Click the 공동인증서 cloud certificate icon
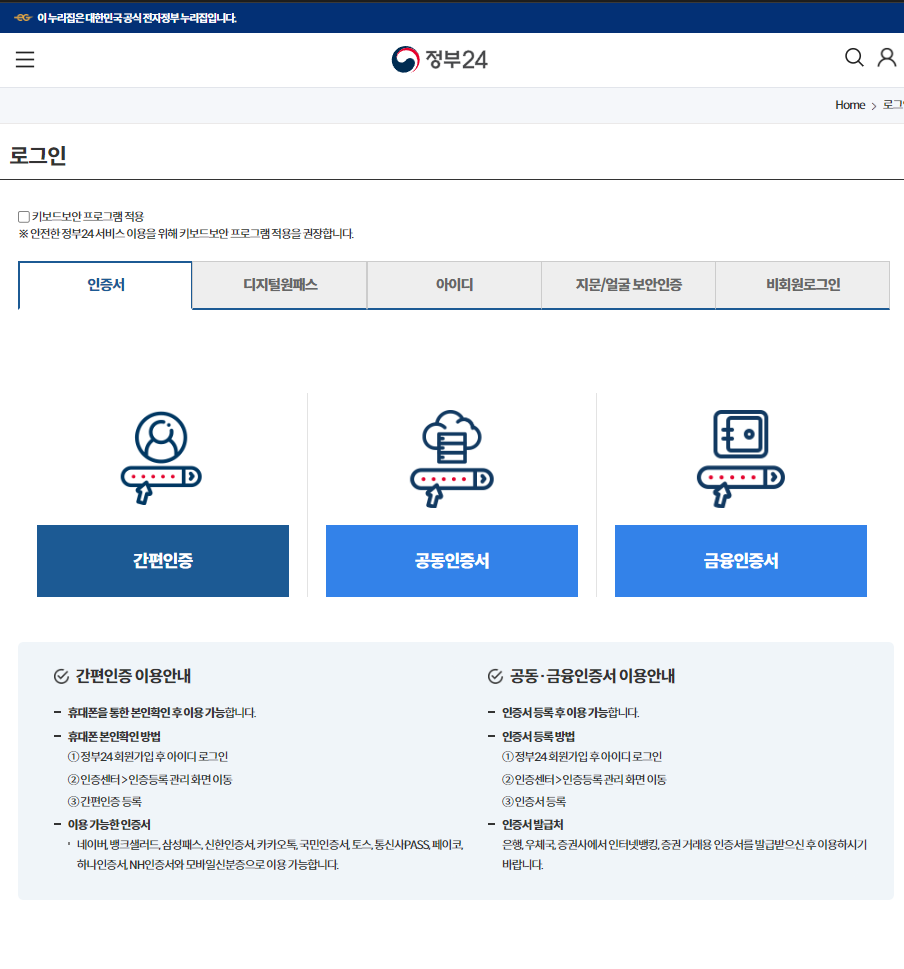904x969 pixels. [x=451, y=457]
